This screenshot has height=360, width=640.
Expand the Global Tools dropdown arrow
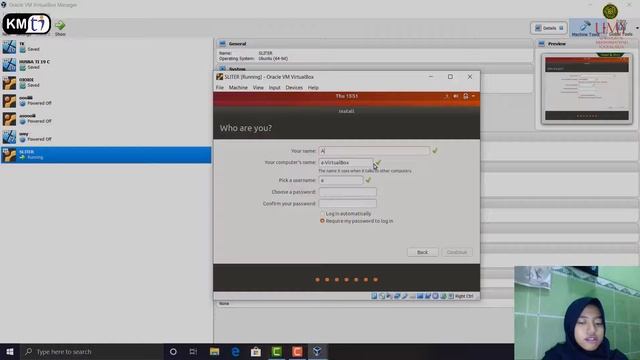click(637, 28)
